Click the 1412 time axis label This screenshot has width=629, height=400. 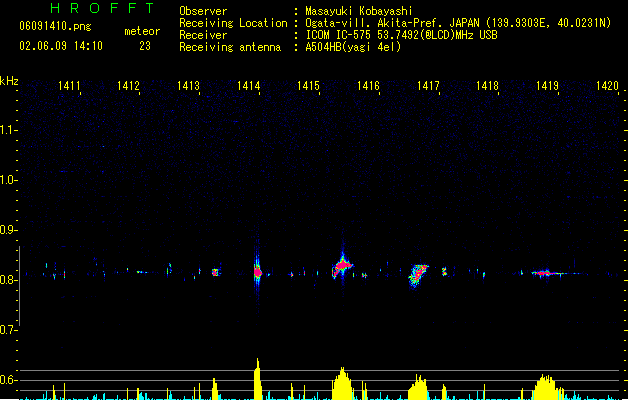point(128,86)
